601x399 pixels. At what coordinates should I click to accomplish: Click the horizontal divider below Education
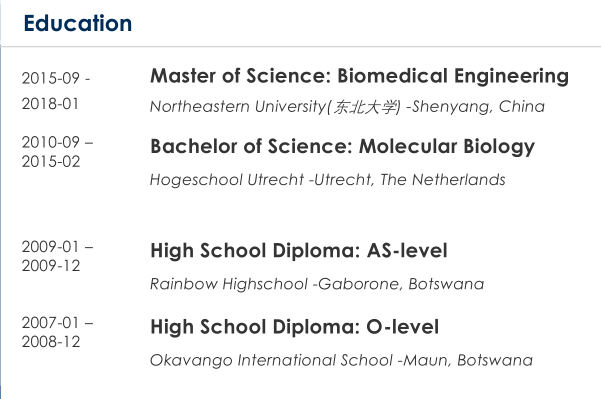pyautogui.click(x=300, y=47)
